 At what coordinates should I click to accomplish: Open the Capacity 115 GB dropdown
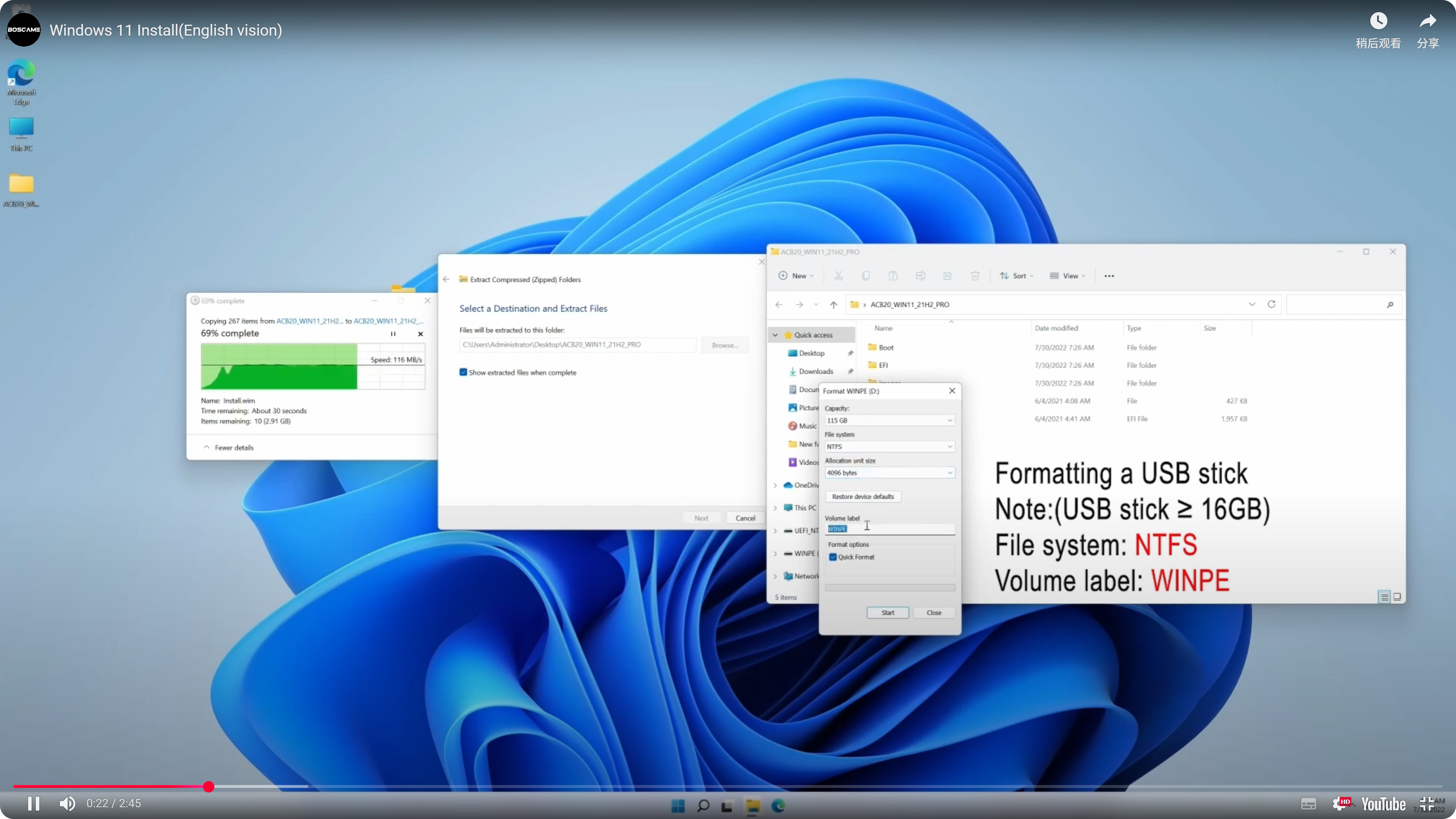click(x=889, y=420)
